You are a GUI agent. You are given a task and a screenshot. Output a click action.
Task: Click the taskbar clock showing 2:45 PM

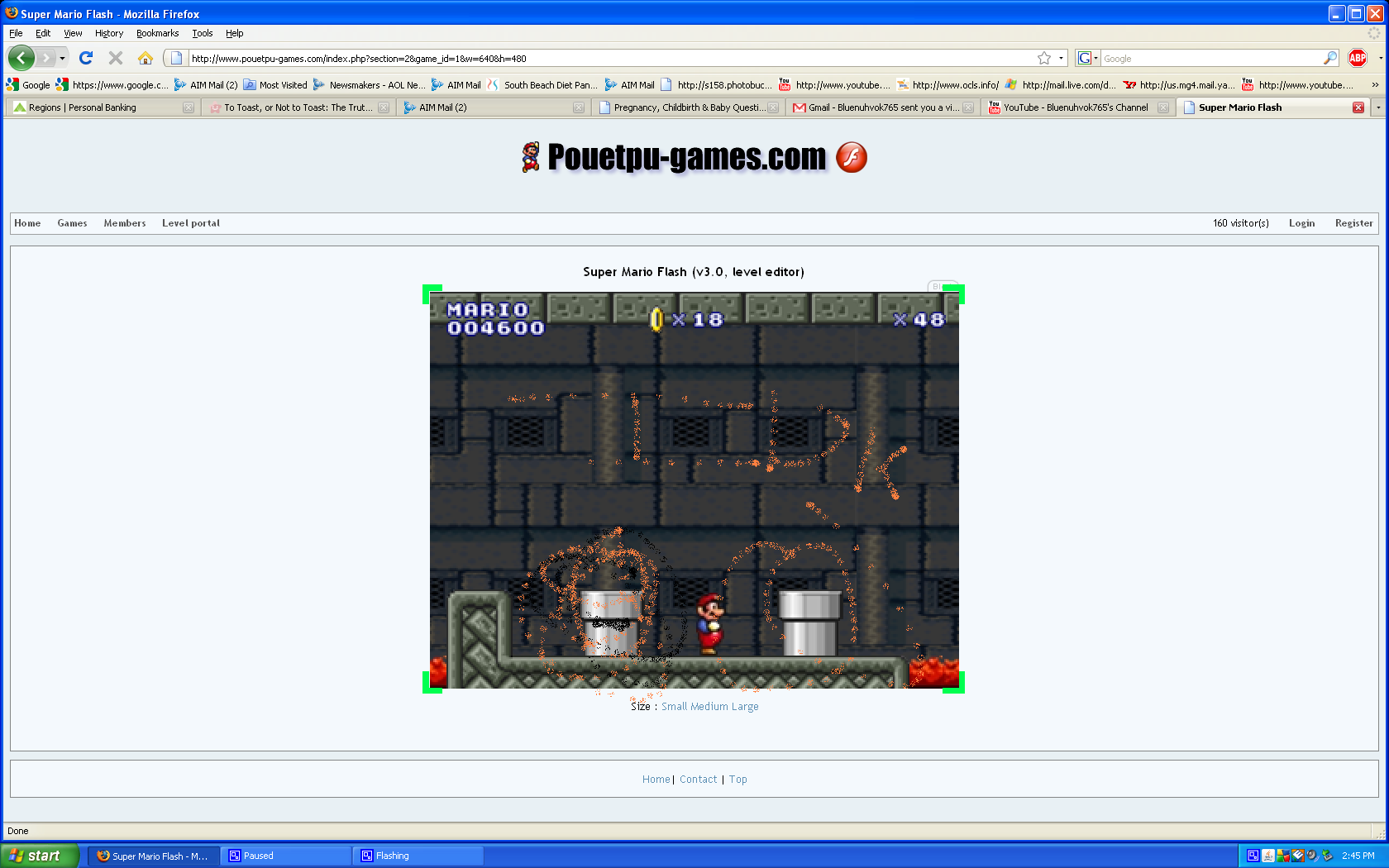point(1358,856)
